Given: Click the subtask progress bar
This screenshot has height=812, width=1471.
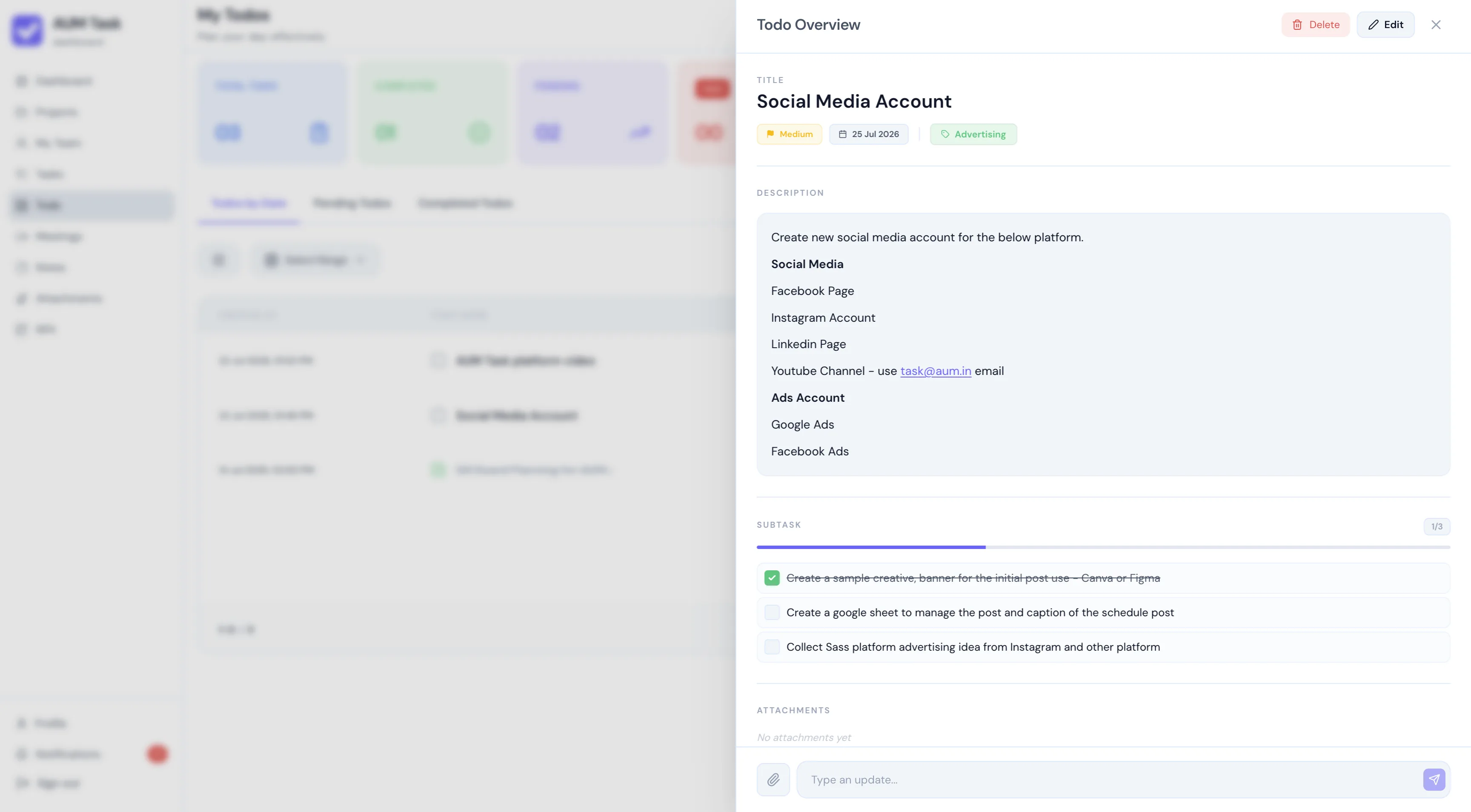Looking at the screenshot, I should pyautogui.click(x=1103, y=547).
